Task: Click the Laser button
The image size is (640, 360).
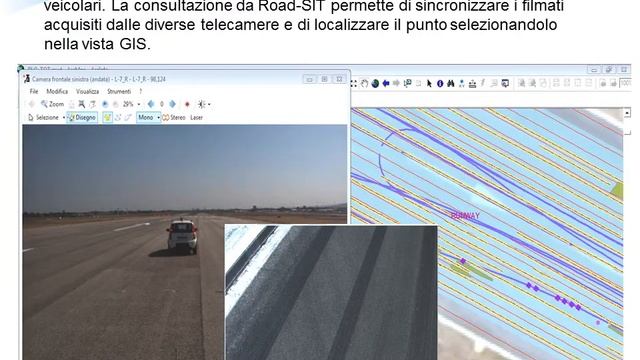Action: point(196,118)
